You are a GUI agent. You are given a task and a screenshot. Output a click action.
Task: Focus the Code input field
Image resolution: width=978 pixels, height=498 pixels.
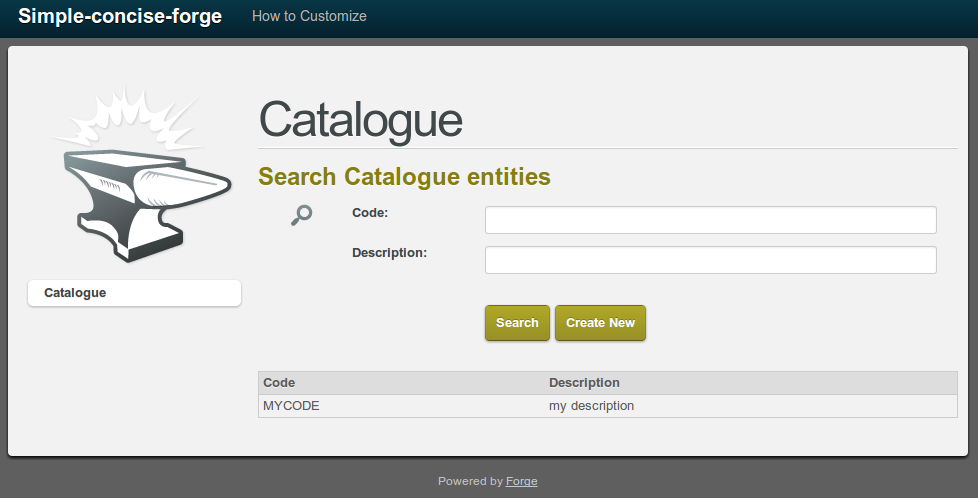pos(710,220)
